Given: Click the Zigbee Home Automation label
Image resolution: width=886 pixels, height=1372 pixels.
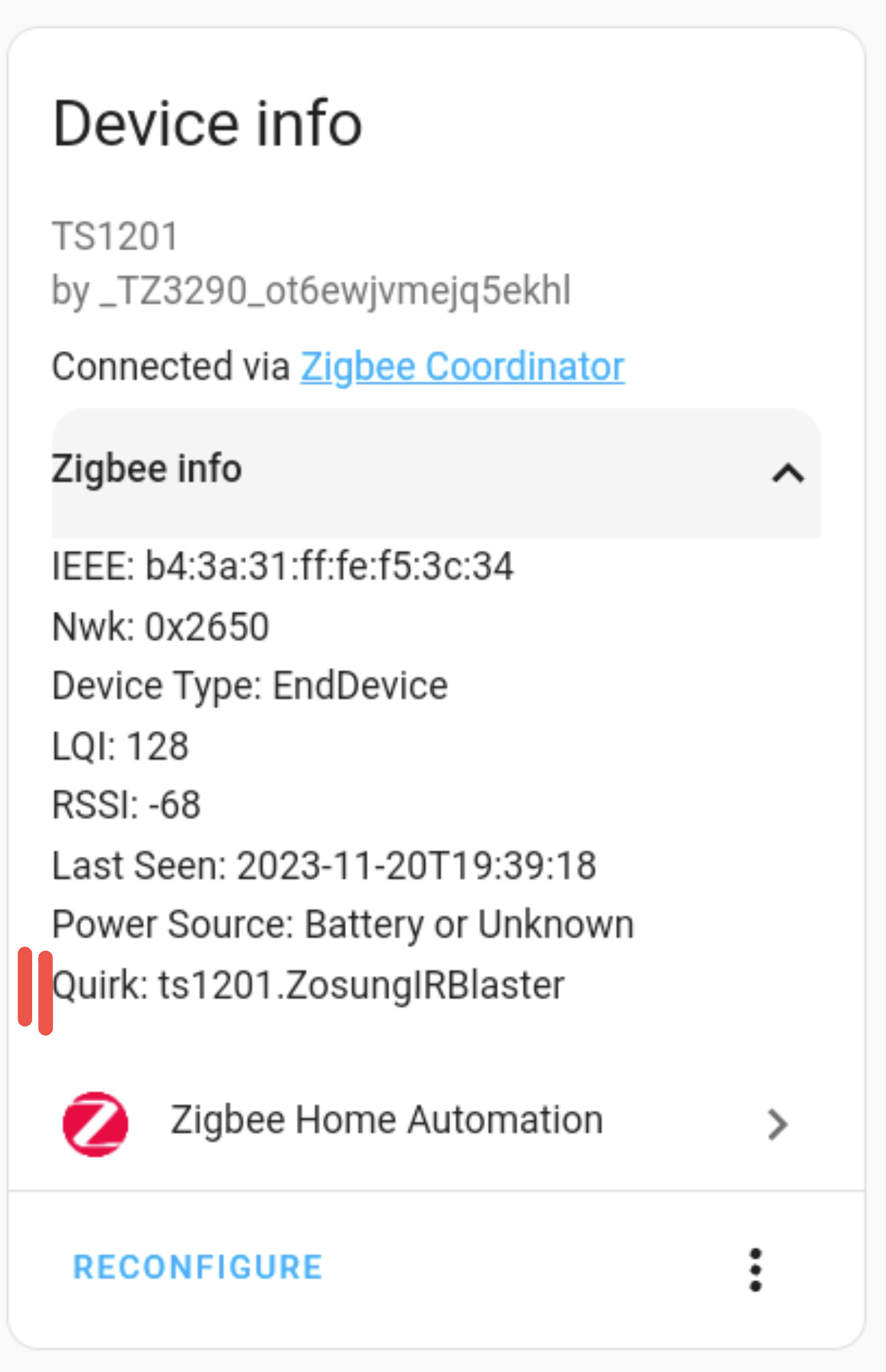Looking at the screenshot, I should (387, 1119).
